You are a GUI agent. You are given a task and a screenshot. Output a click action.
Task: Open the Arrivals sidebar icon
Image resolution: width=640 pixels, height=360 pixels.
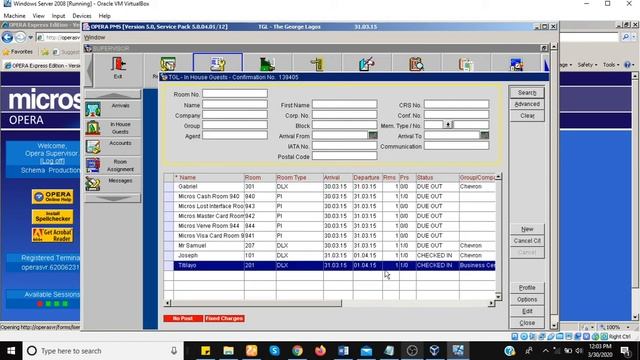[93, 109]
